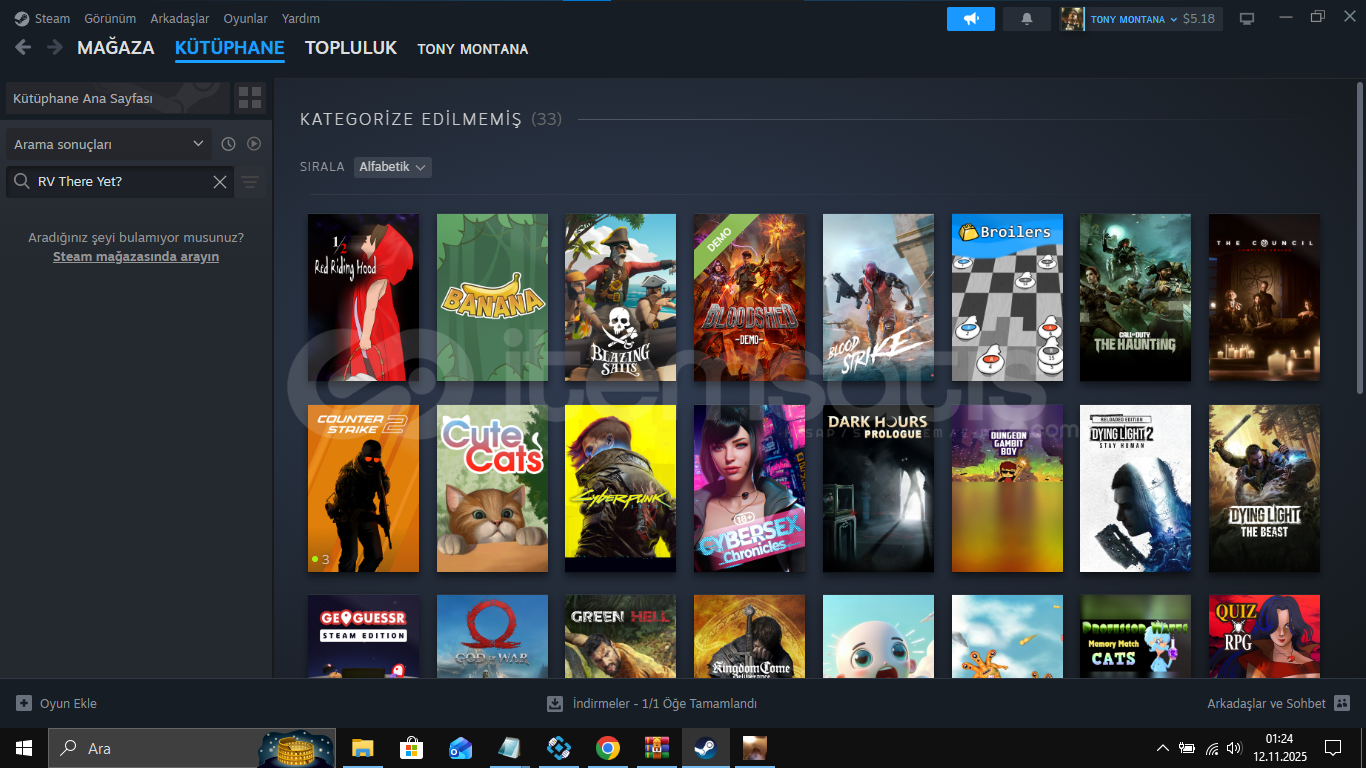Open Outlook from the taskbar
1366x768 pixels.
click(x=460, y=748)
